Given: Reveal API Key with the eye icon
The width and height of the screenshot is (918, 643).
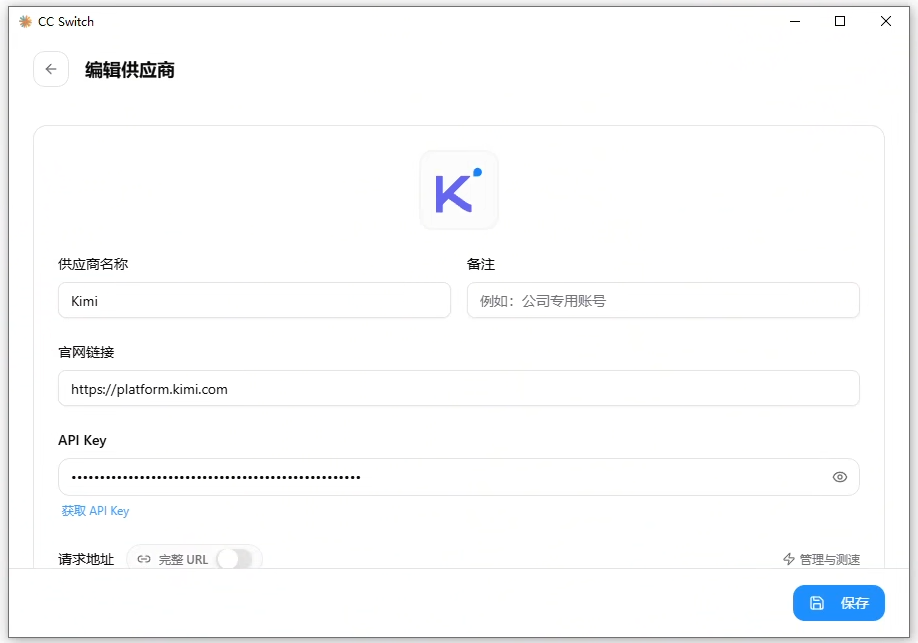Looking at the screenshot, I should pyautogui.click(x=840, y=477).
